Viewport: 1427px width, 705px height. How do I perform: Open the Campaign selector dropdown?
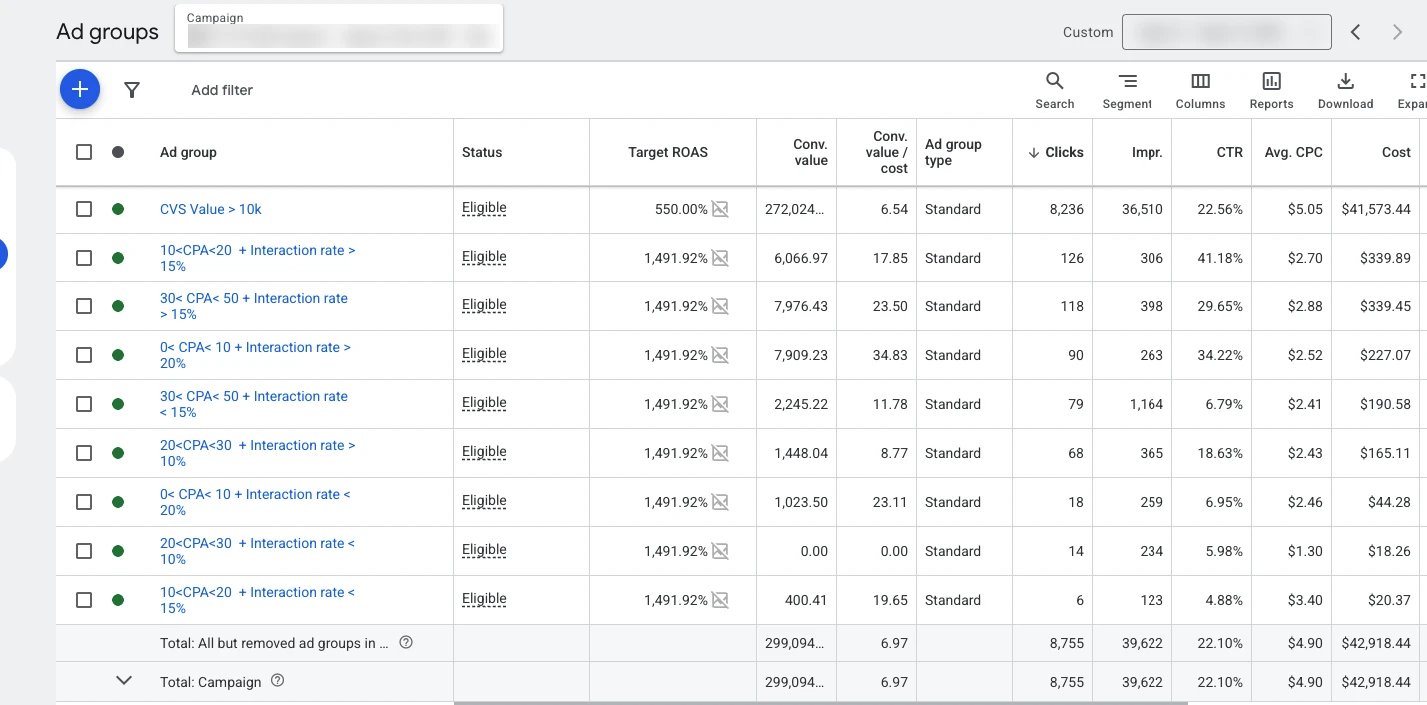point(339,29)
